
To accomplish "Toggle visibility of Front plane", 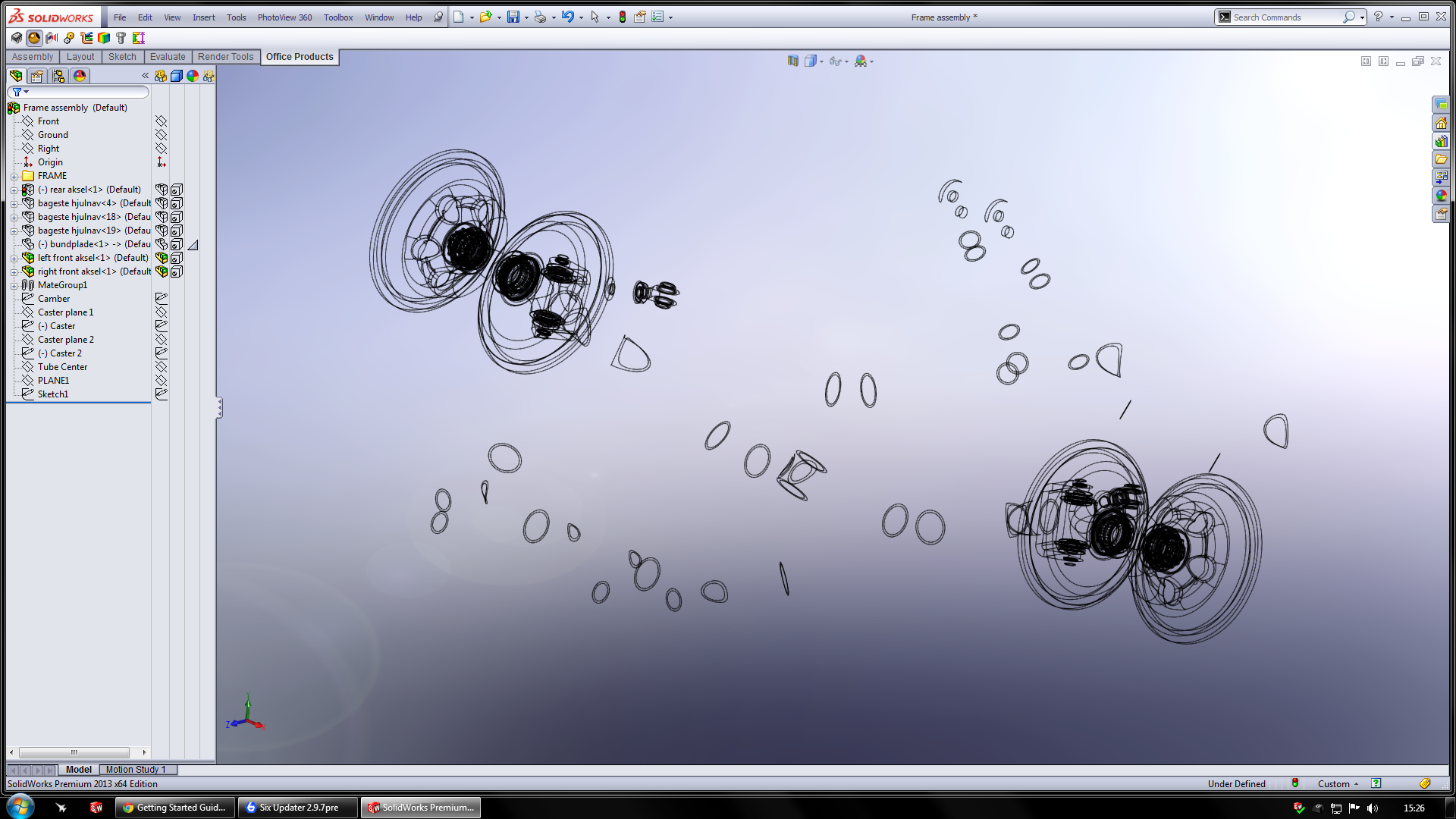I will point(161,121).
